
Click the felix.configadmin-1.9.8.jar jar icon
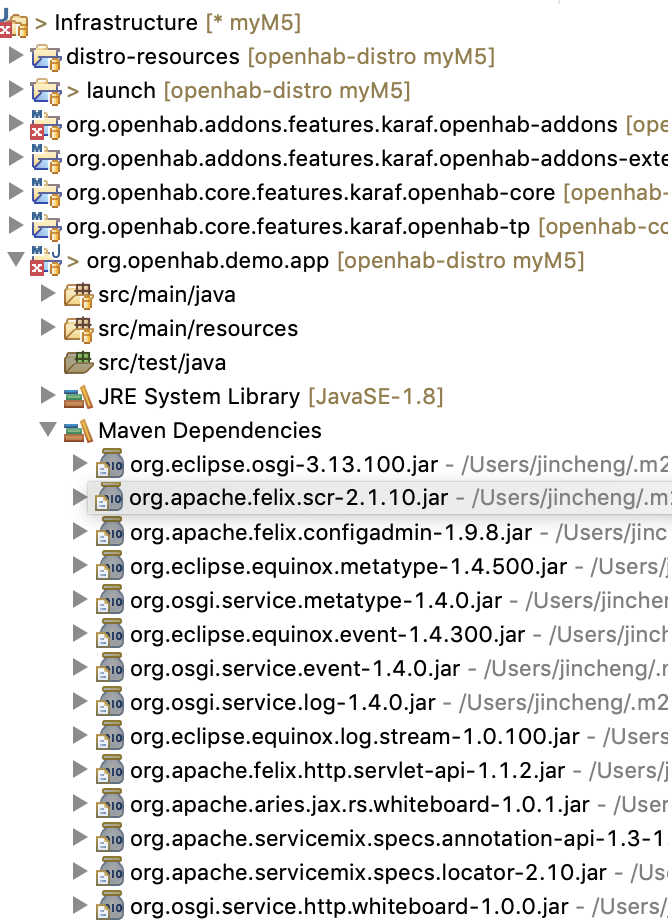coord(110,532)
